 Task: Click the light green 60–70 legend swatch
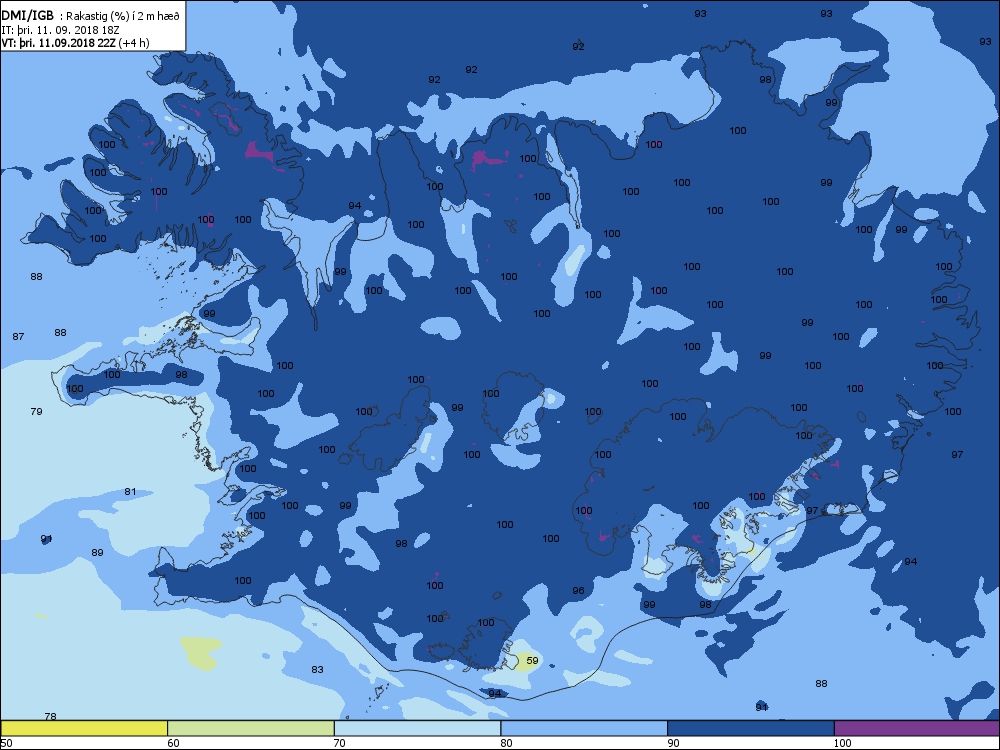[x=251, y=728]
